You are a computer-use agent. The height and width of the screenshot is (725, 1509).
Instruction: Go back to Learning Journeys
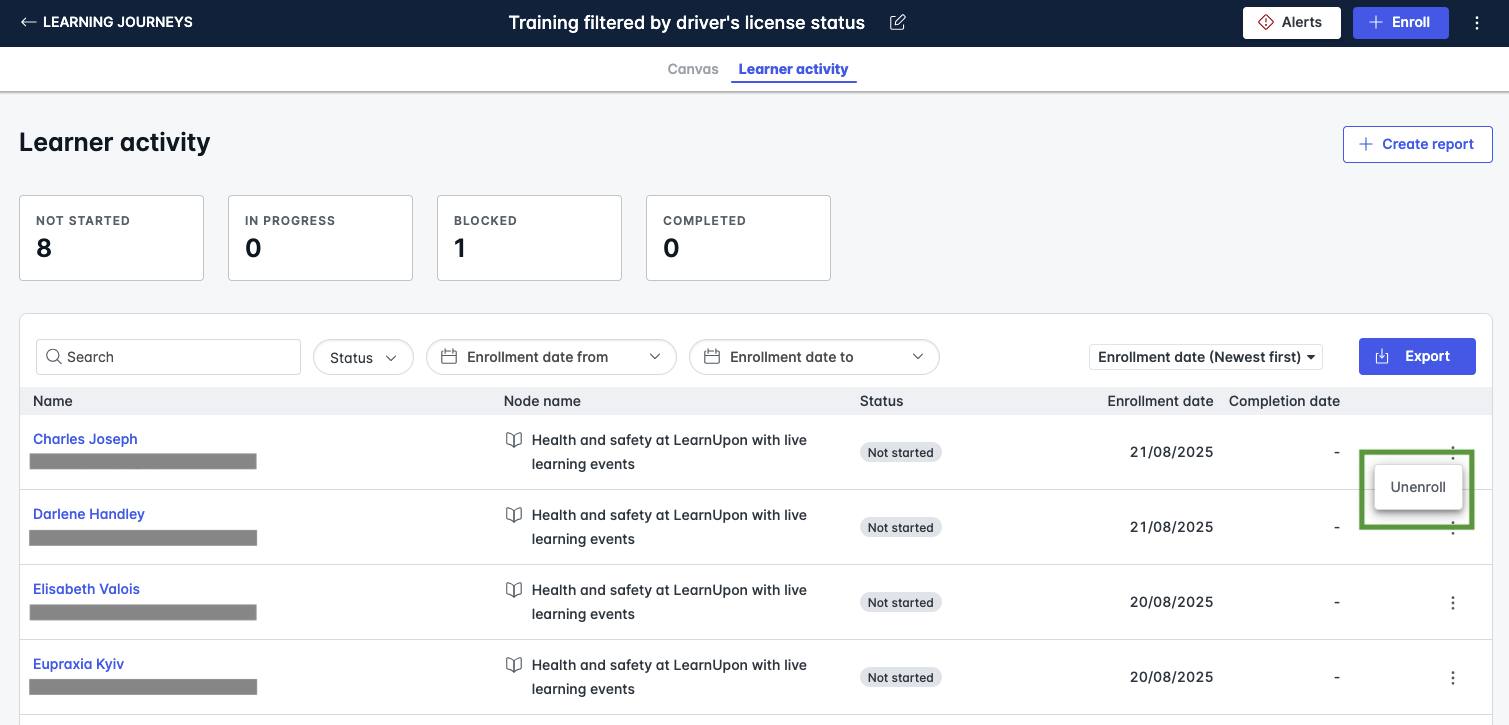click(107, 22)
